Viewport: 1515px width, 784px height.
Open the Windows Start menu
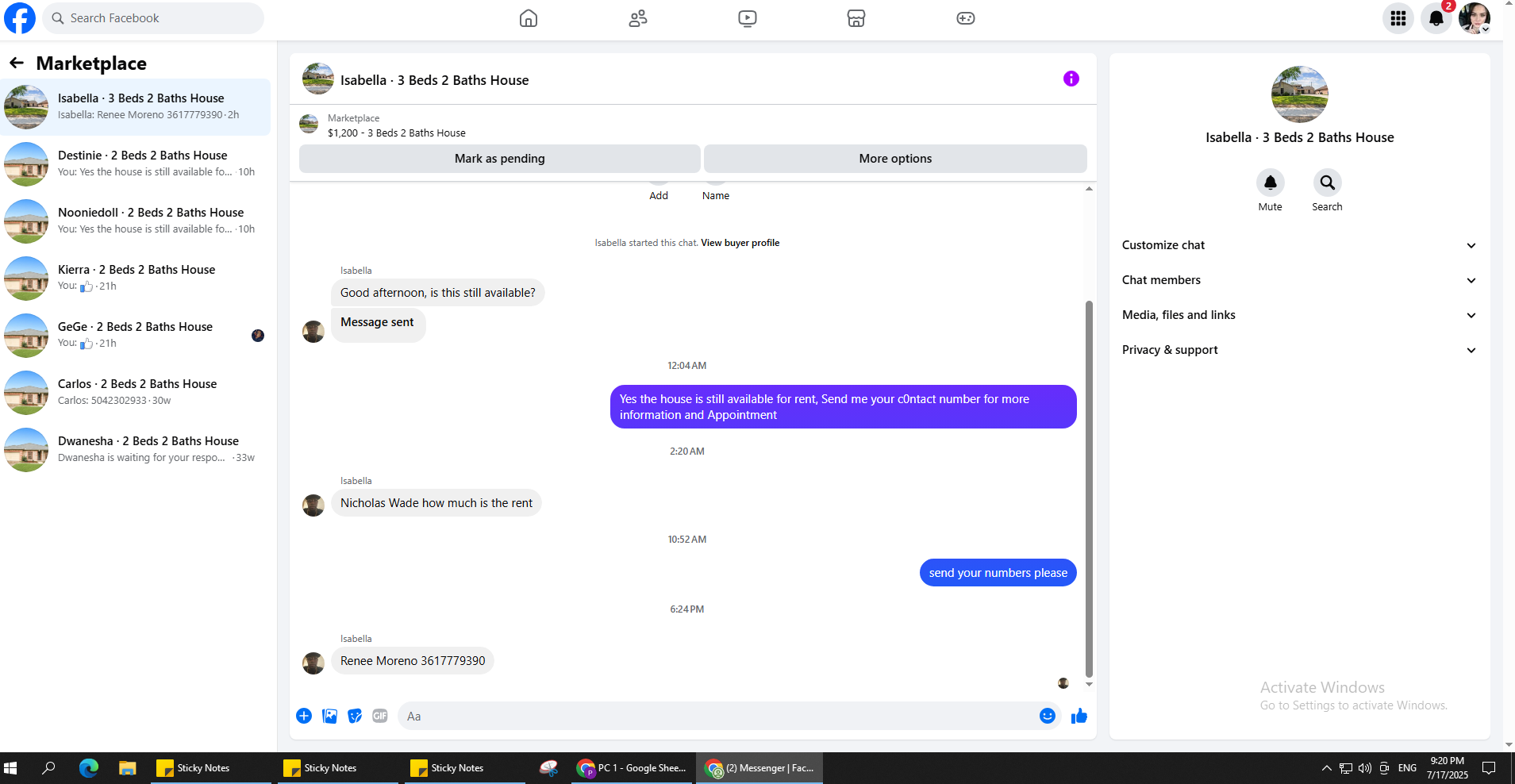[10, 768]
